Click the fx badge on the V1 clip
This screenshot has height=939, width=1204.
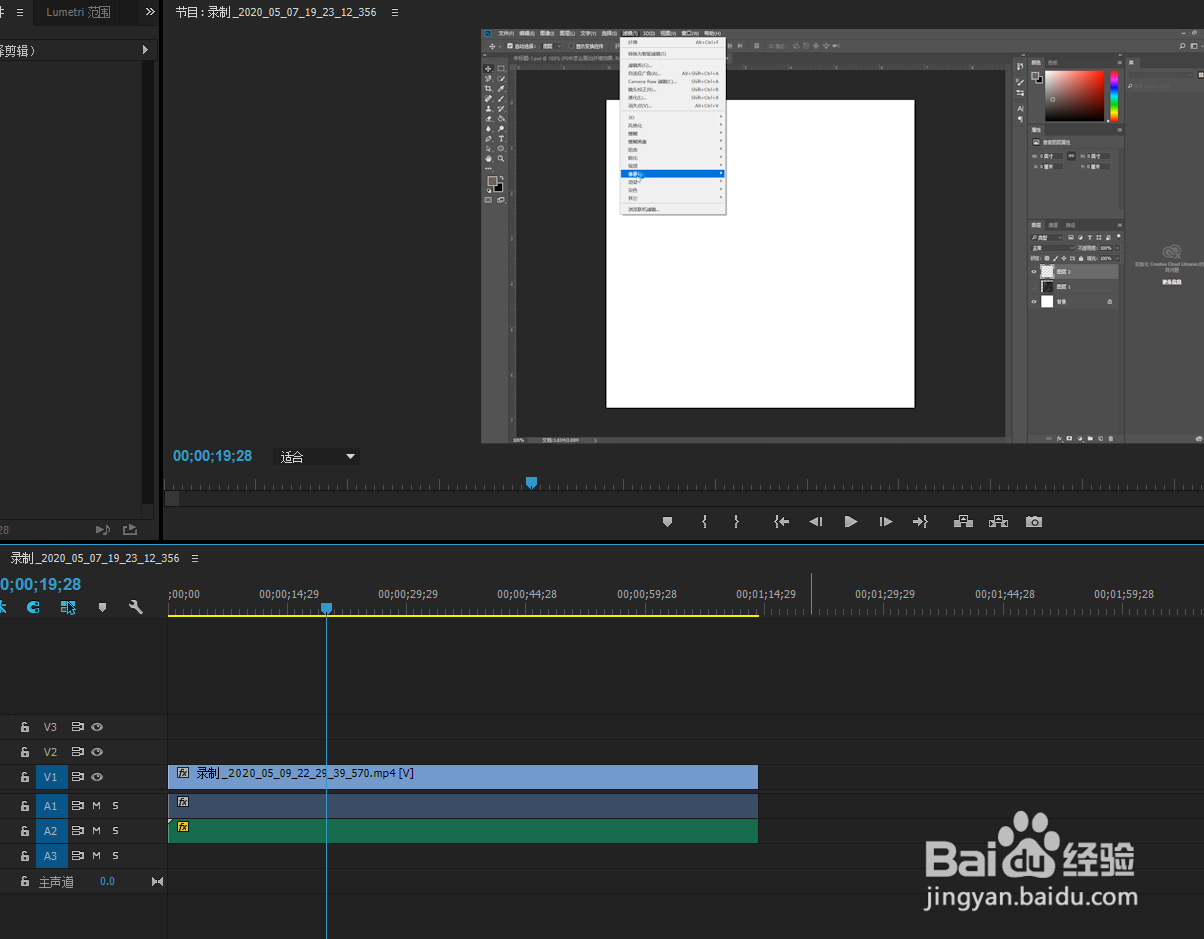[x=183, y=773]
